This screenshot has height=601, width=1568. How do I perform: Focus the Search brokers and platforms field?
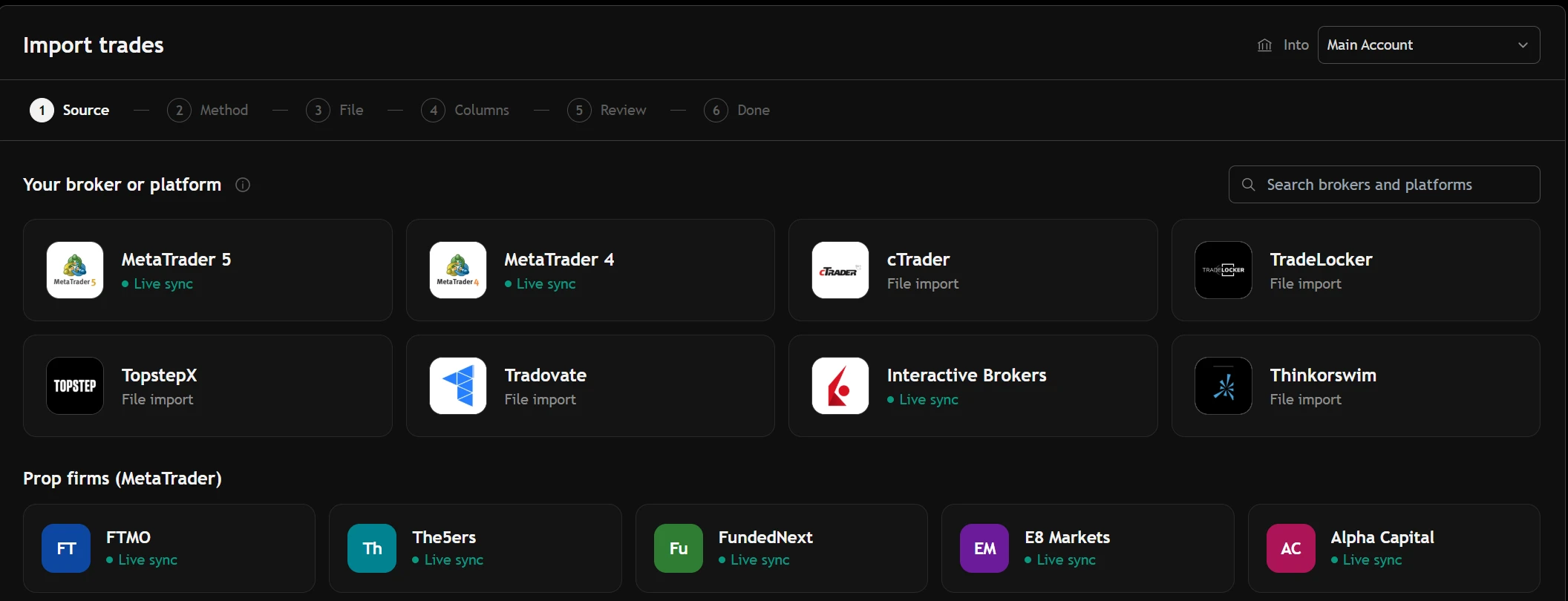(x=1384, y=184)
